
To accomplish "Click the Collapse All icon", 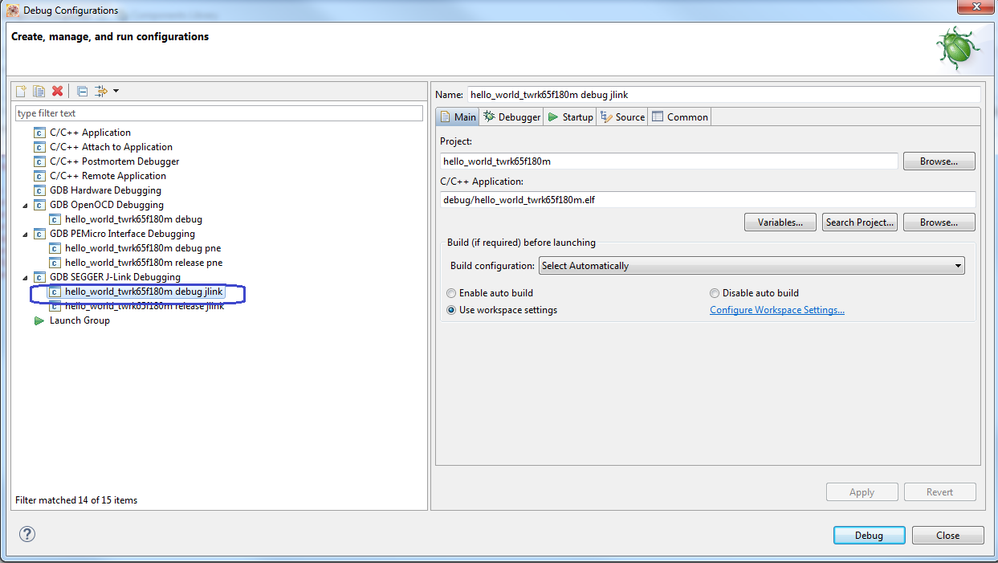I will 82,91.
